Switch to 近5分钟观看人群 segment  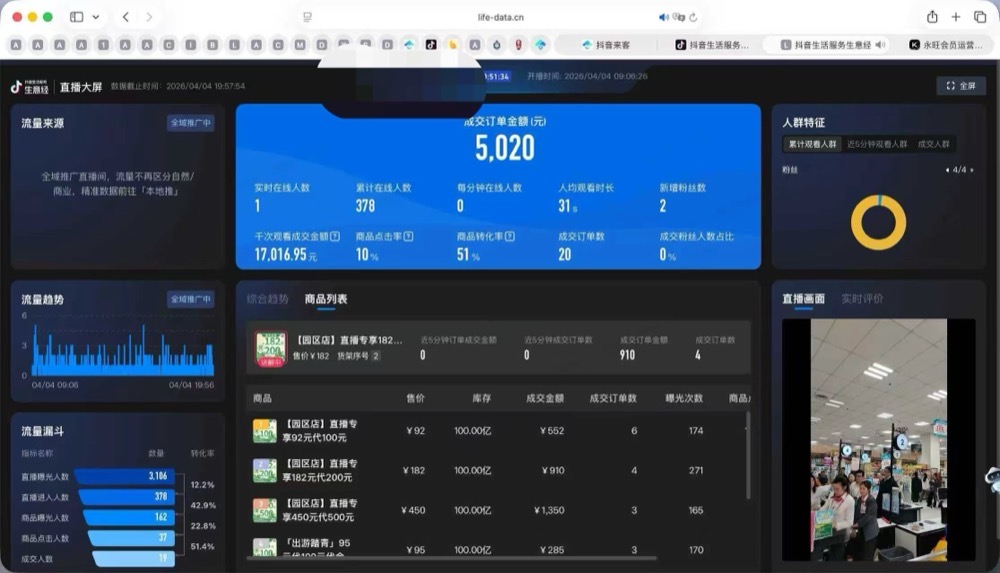pyautogui.click(x=877, y=144)
